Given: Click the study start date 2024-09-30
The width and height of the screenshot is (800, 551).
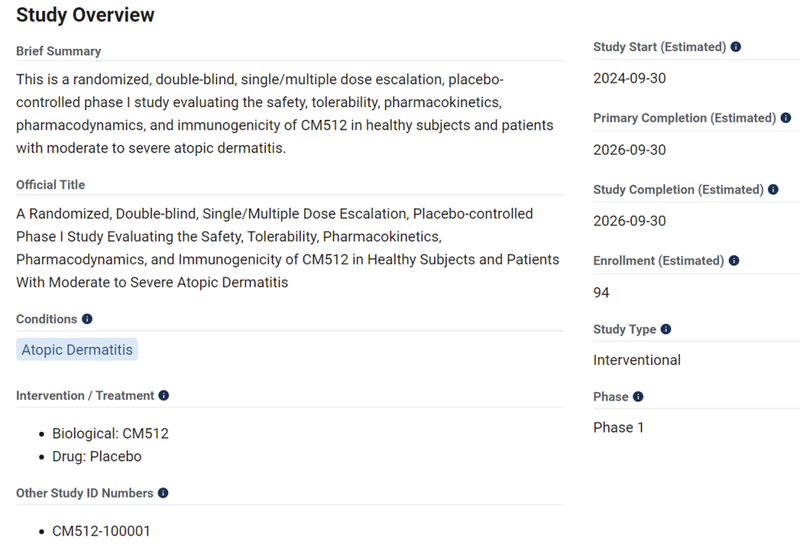Looking at the screenshot, I should coord(629,79).
